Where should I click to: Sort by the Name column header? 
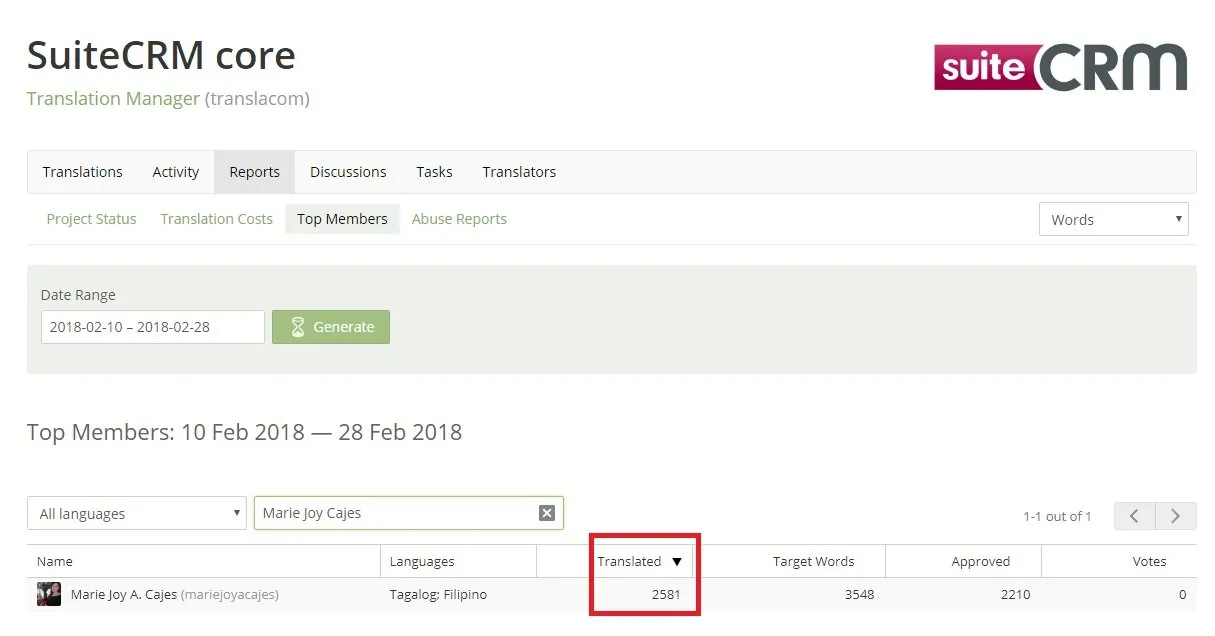pyautogui.click(x=55, y=562)
